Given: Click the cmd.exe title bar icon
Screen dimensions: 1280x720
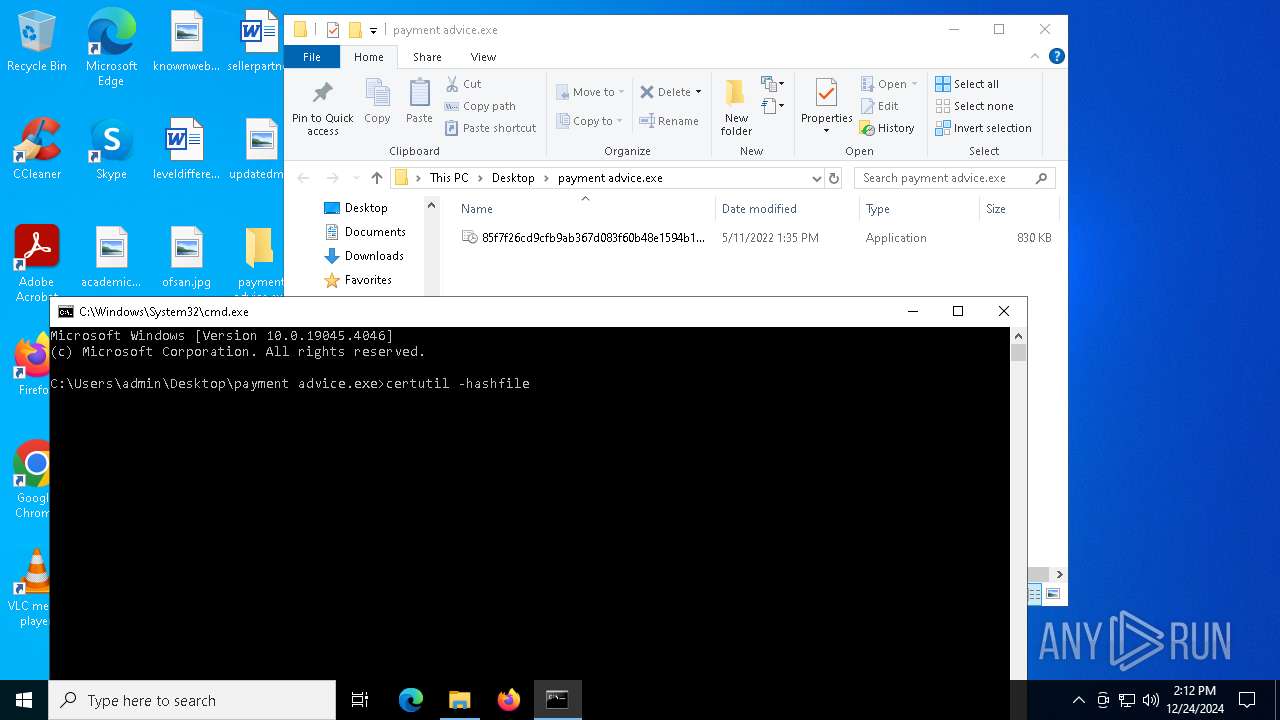Looking at the screenshot, I should coord(65,312).
